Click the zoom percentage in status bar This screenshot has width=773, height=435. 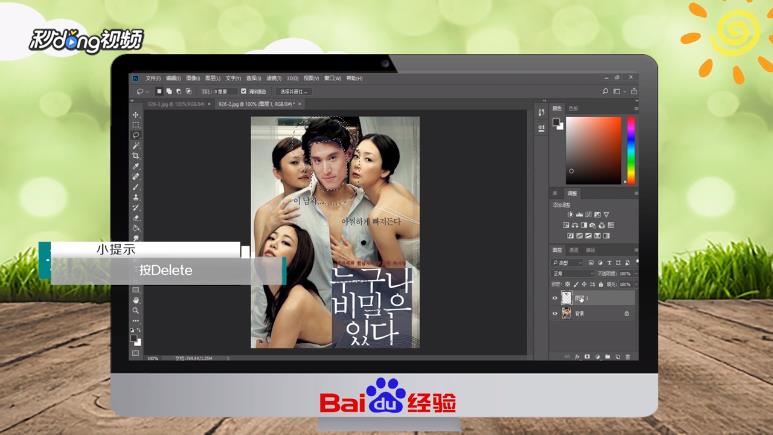coord(153,358)
